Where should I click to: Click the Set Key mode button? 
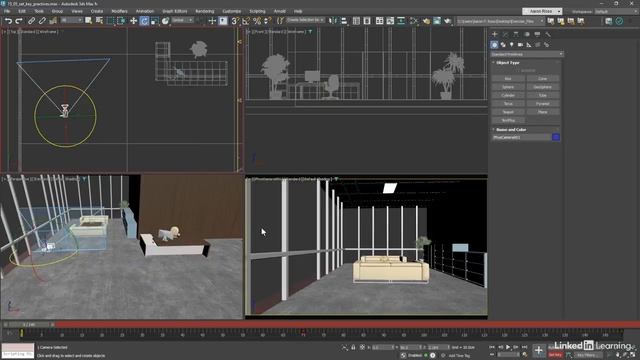pos(556,355)
